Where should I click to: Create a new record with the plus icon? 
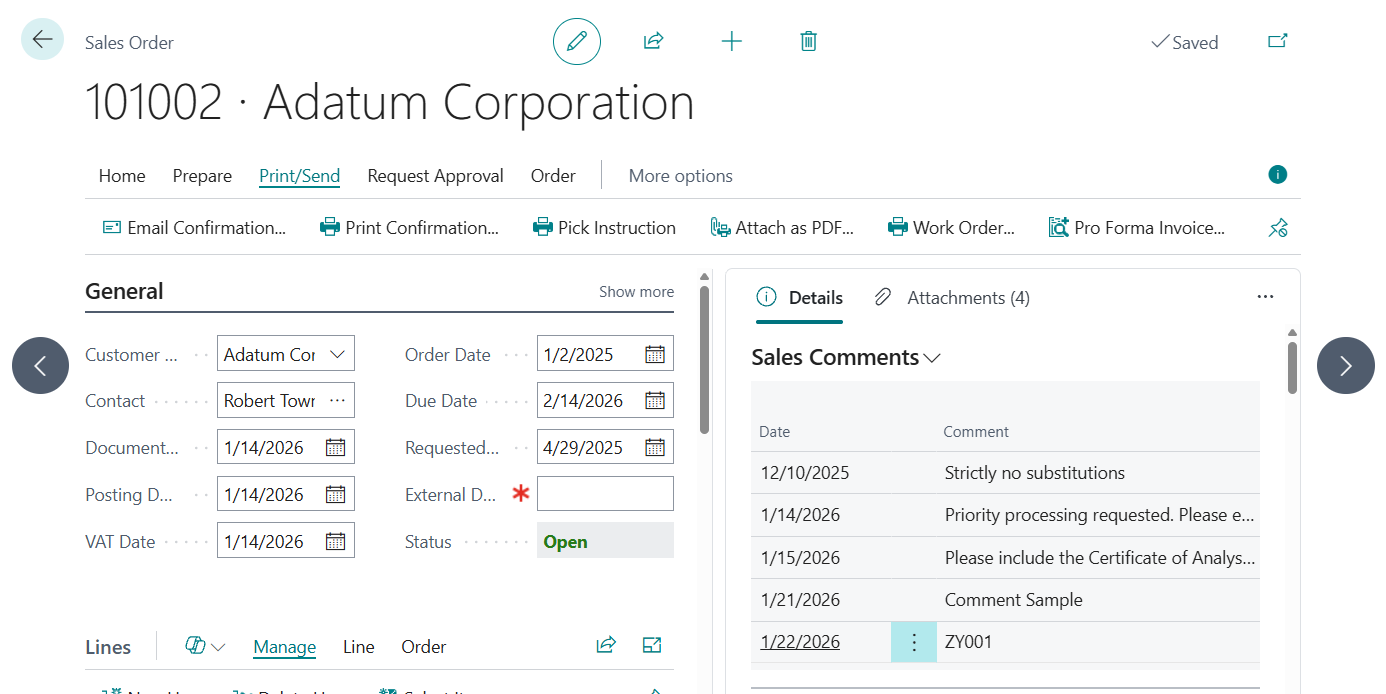(x=731, y=41)
